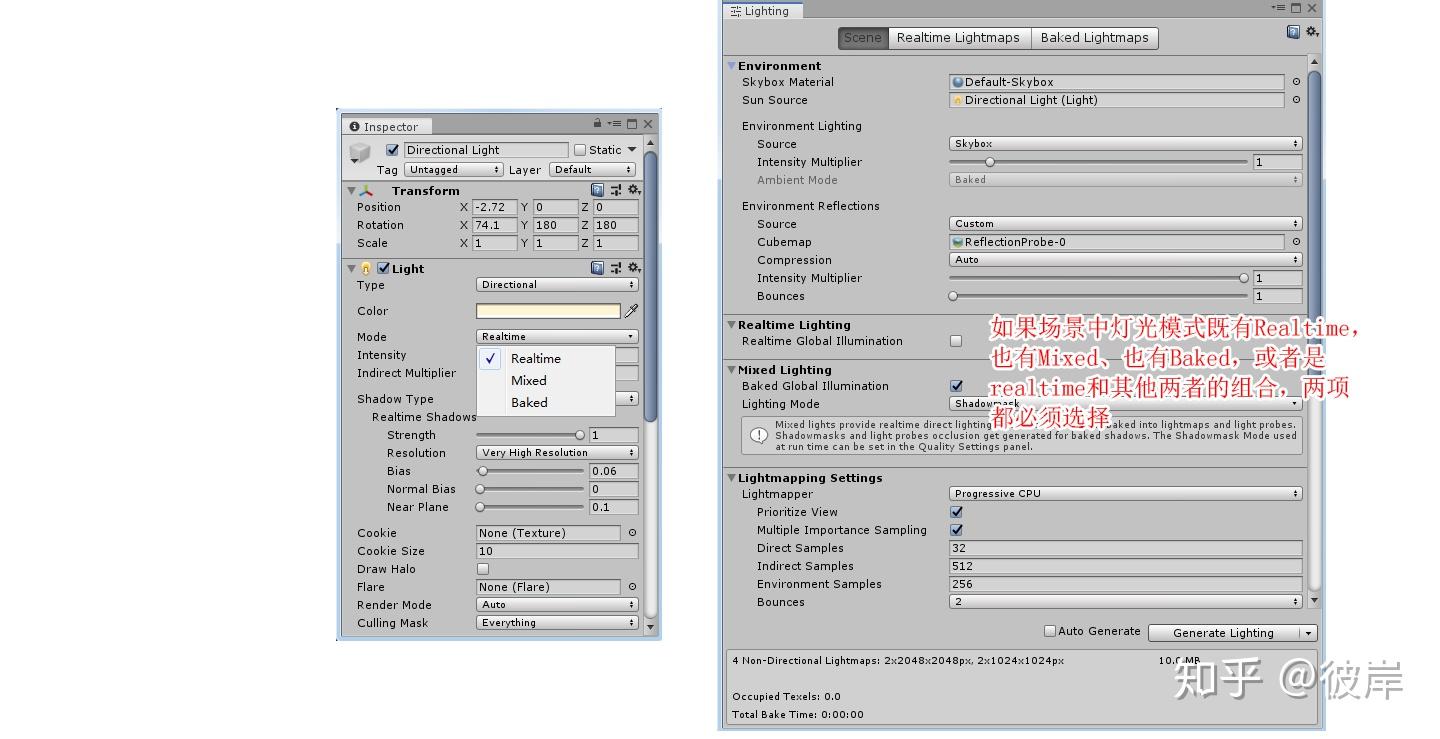Enable the Draw Halo checkbox
Viewport: 1440px width, 739px height.
coord(483,569)
